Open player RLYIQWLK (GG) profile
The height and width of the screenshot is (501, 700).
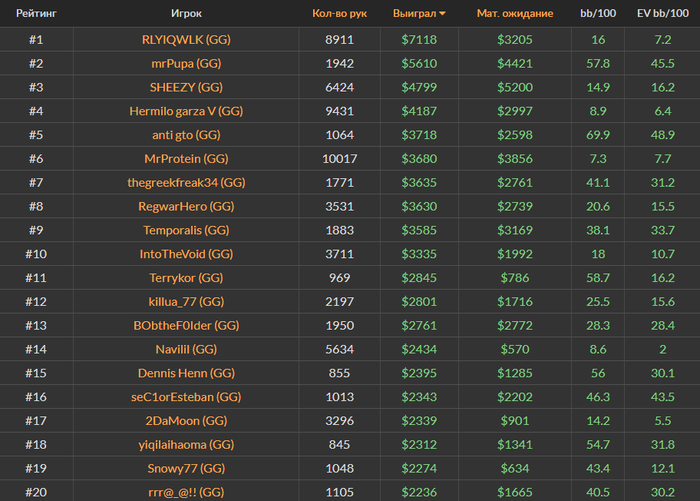(186, 40)
